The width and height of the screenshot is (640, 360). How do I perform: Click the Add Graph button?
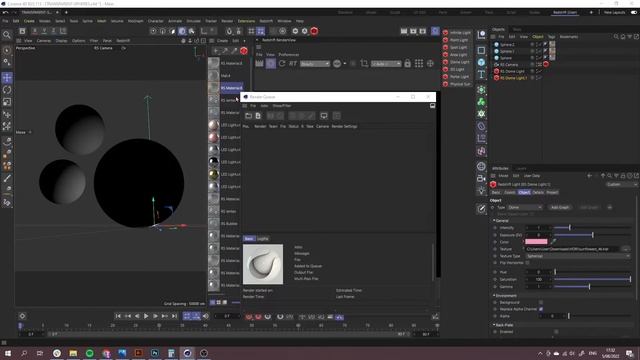coord(560,207)
